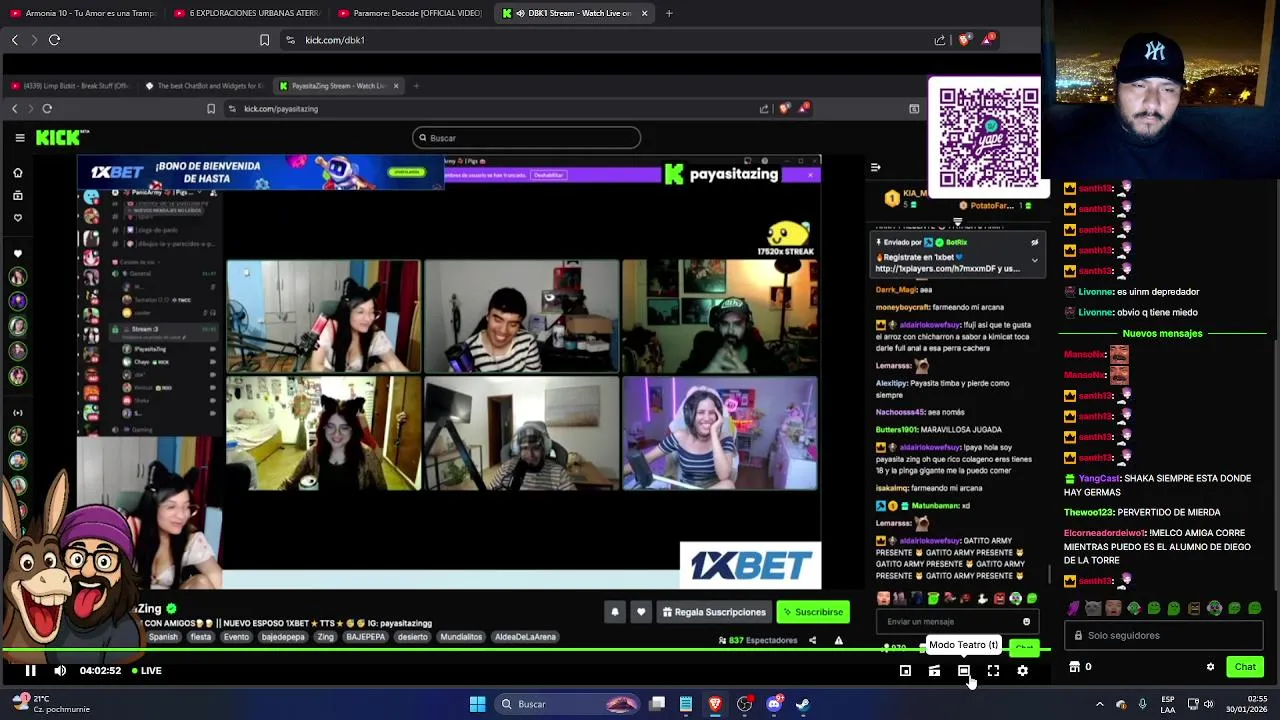
Task: Collapse the chat panel in streamed window
Action: 875,168
